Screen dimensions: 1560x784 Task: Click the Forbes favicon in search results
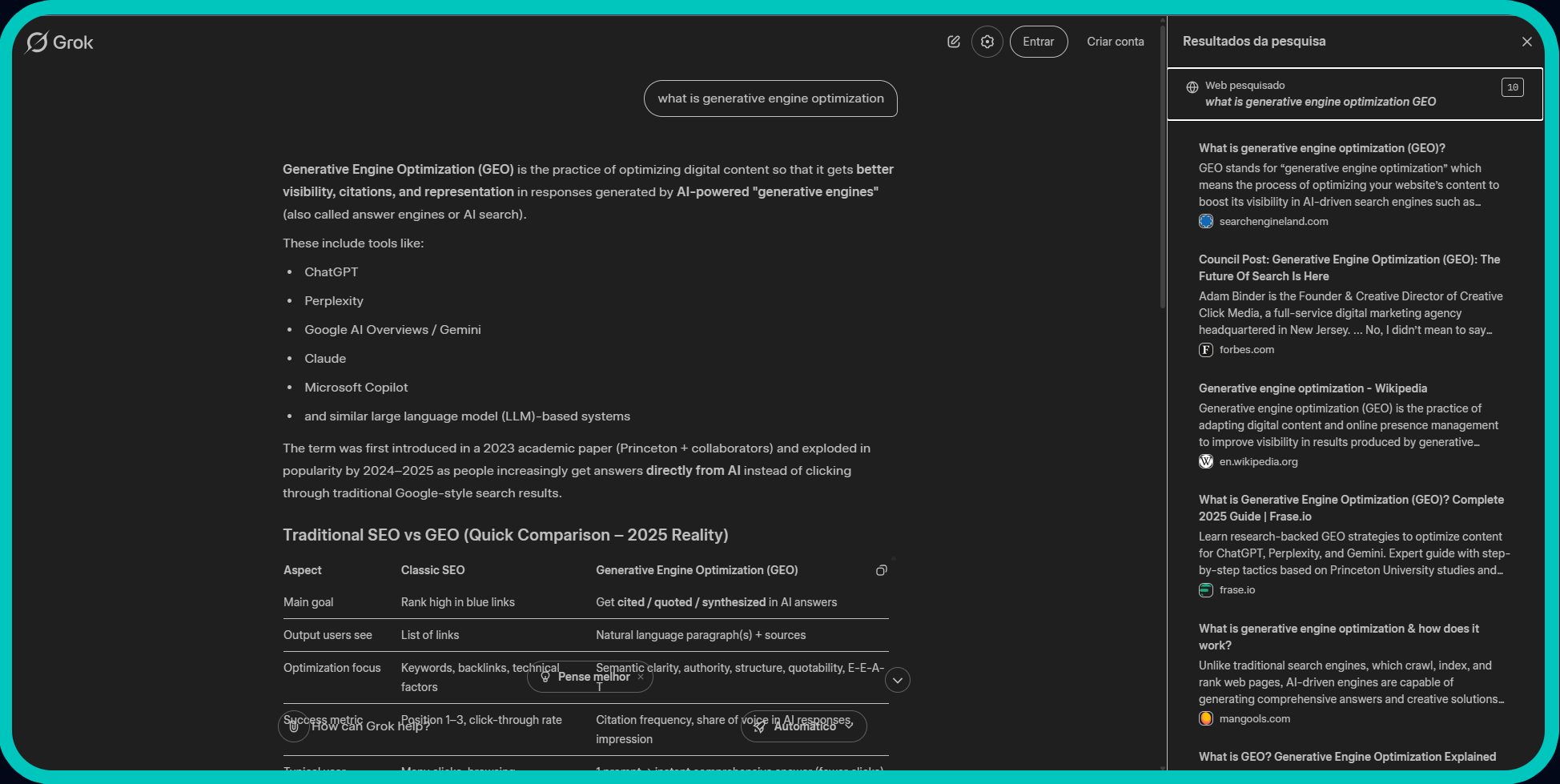[x=1205, y=350]
